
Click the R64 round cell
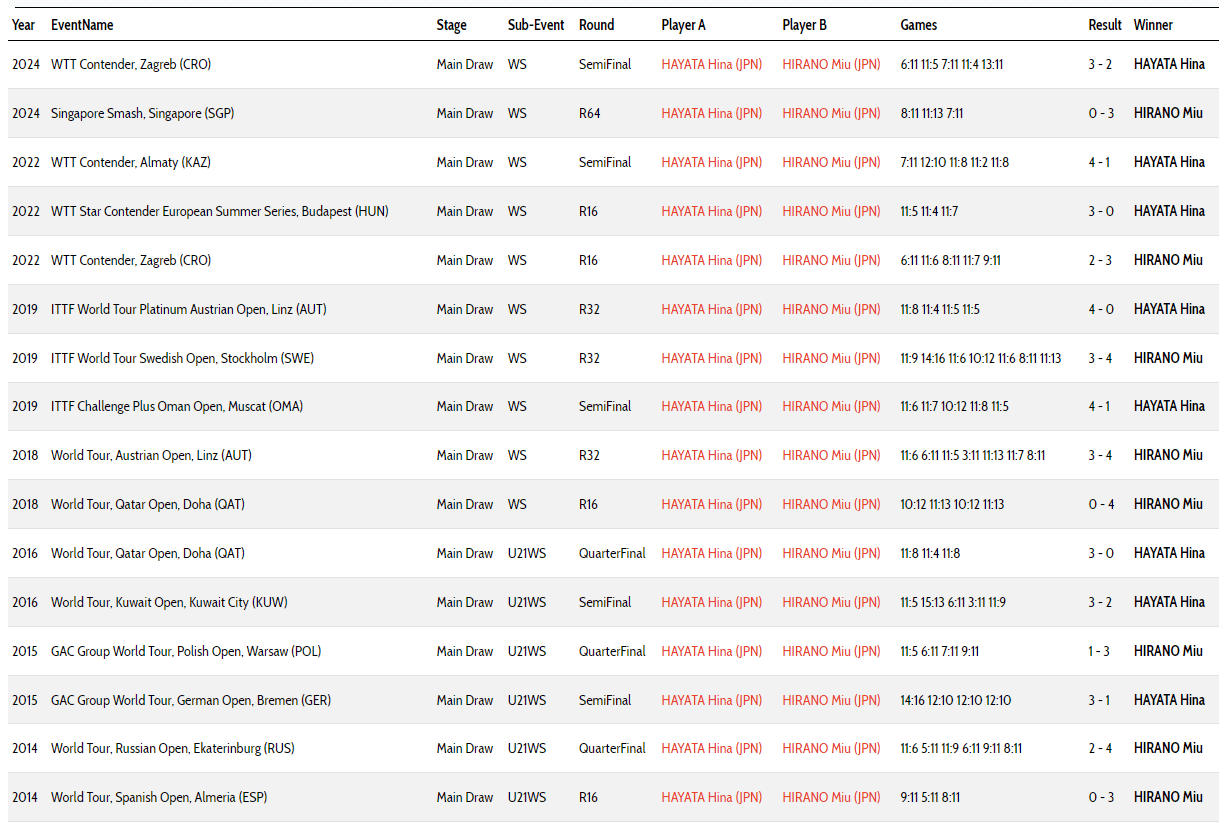pos(590,113)
